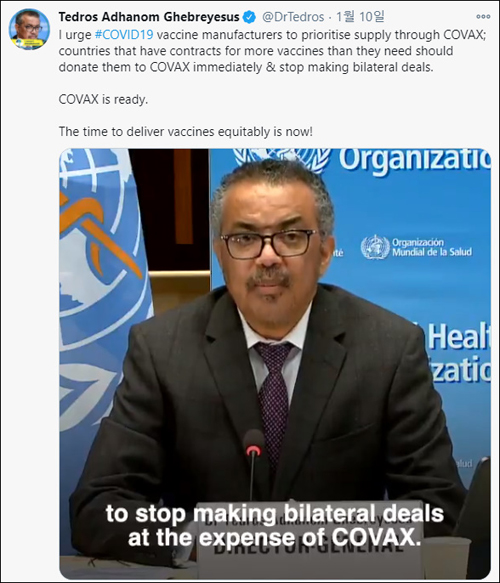Image resolution: width=500 pixels, height=583 pixels.
Task: Click the red-ringed microphone in the video
Action: (254, 448)
